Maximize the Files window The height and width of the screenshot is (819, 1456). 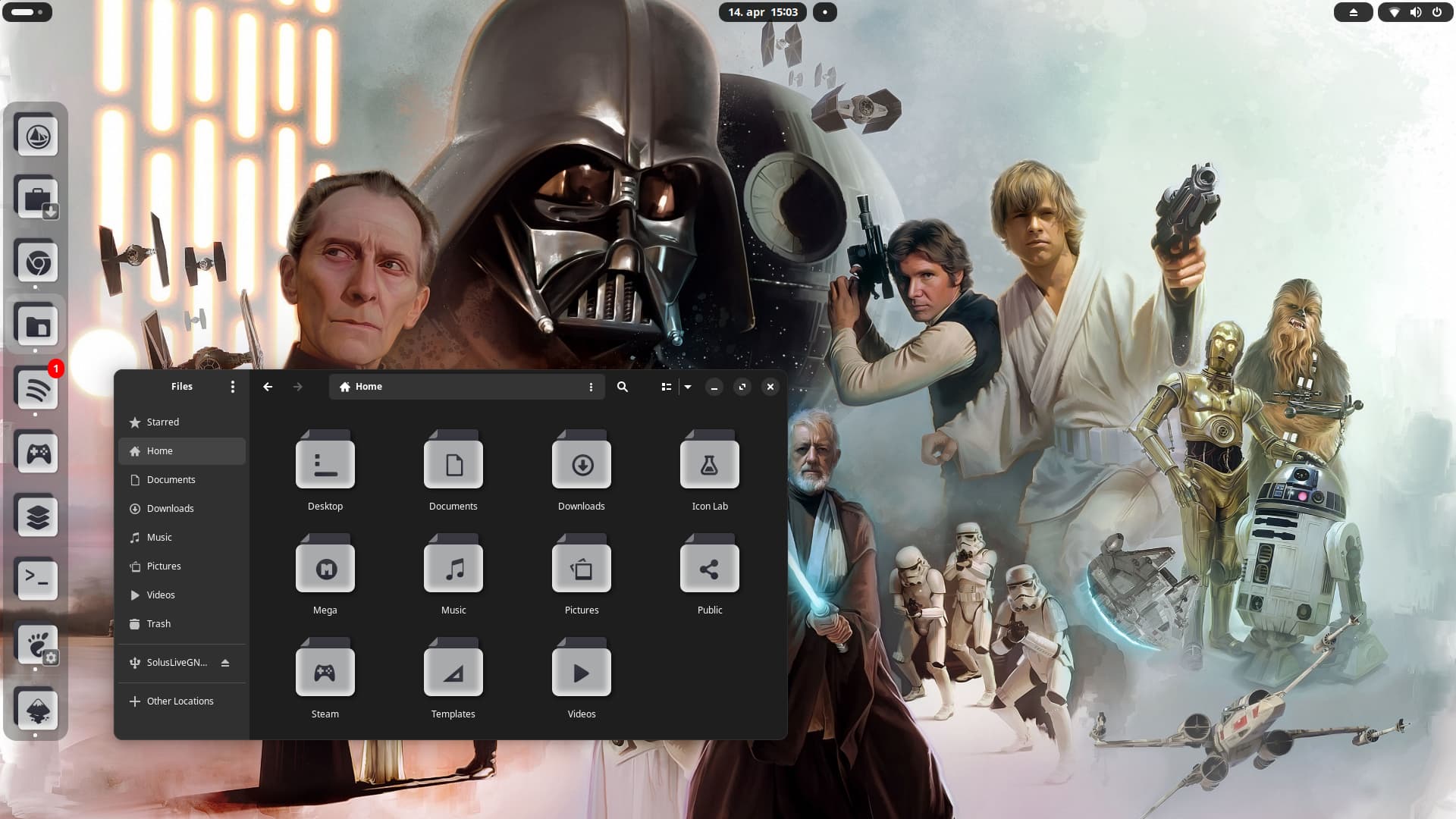coord(742,387)
